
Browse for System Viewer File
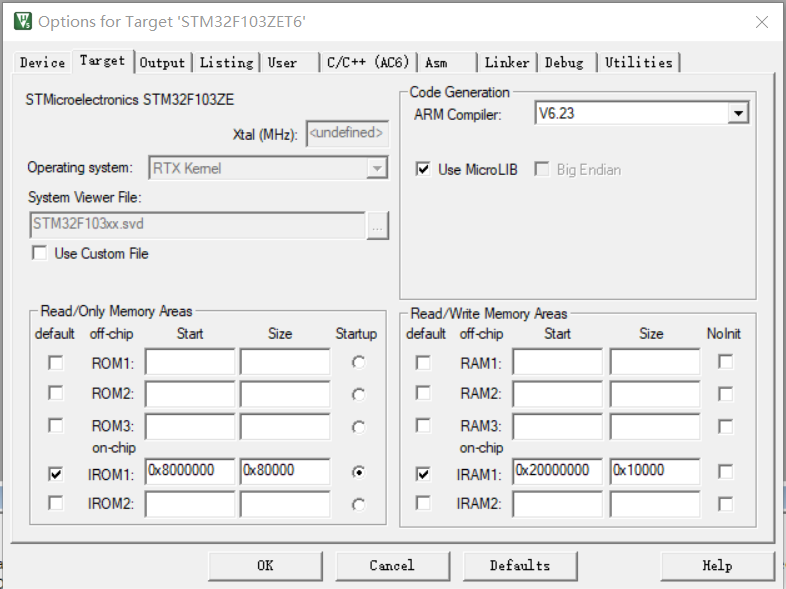[377, 226]
